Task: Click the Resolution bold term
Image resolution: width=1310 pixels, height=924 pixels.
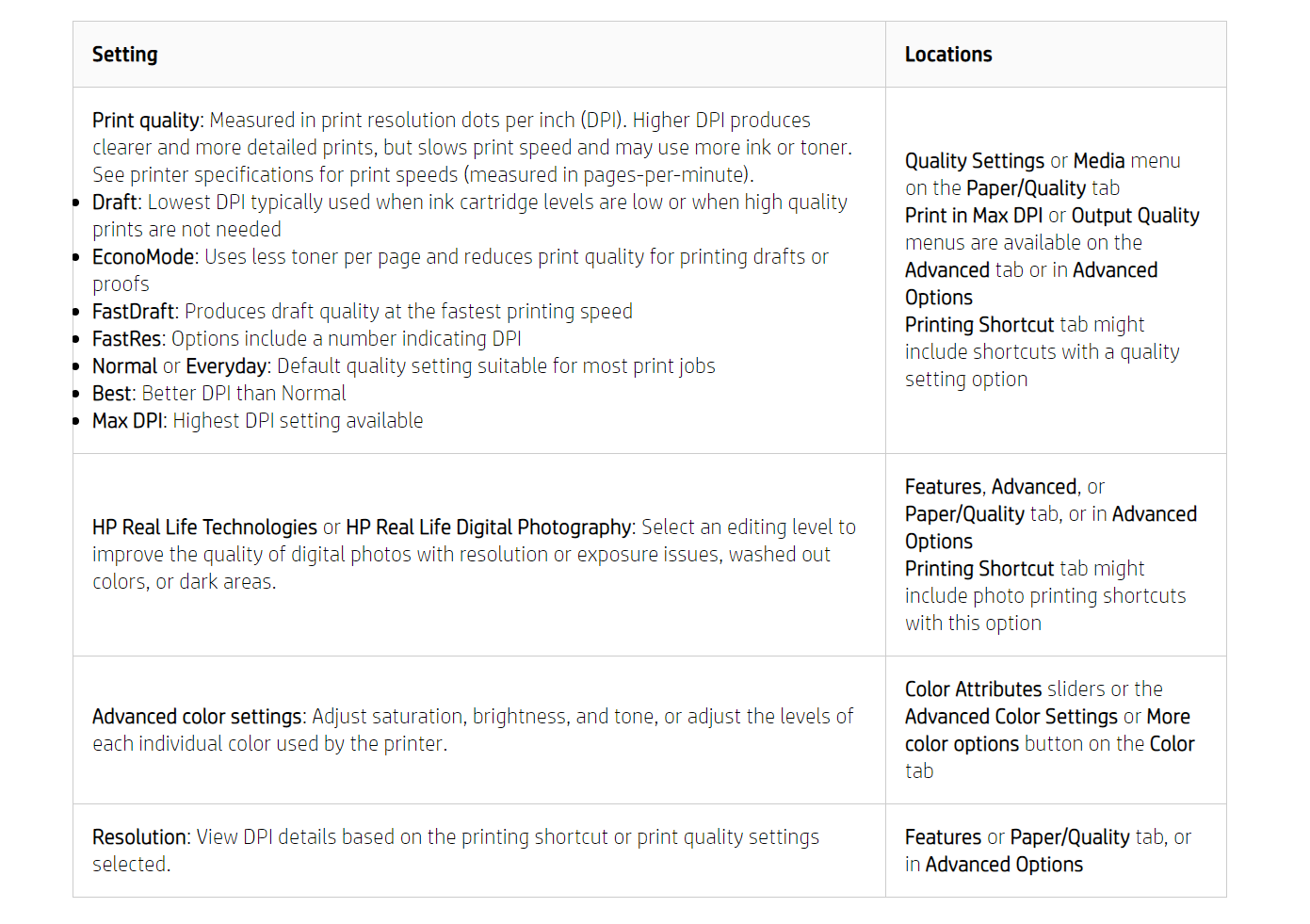Action: click(x=140, y=837)
